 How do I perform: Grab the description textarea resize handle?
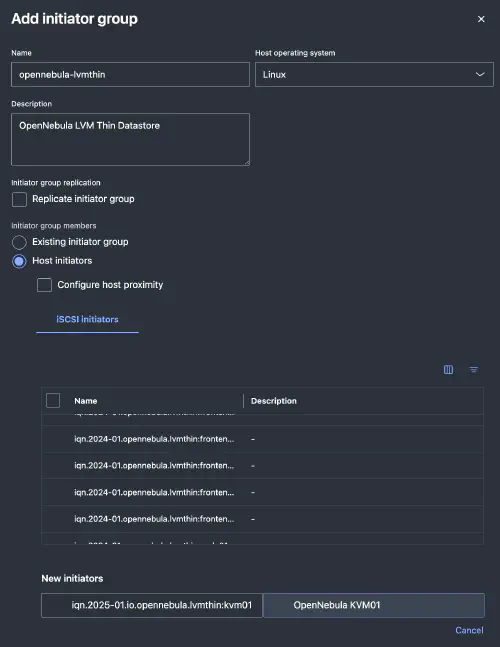tap(247, 163)
